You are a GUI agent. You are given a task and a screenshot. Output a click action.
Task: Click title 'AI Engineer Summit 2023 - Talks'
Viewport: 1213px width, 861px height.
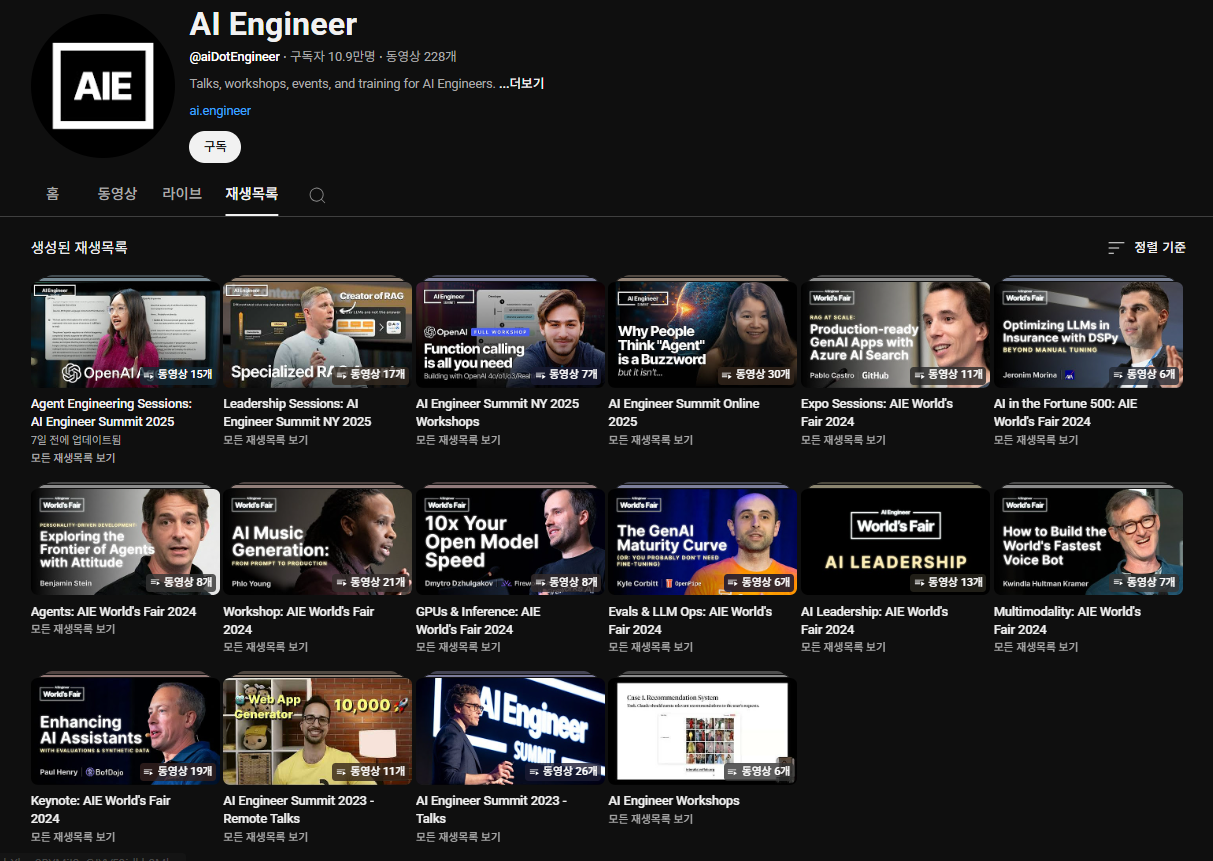(491, 809)
